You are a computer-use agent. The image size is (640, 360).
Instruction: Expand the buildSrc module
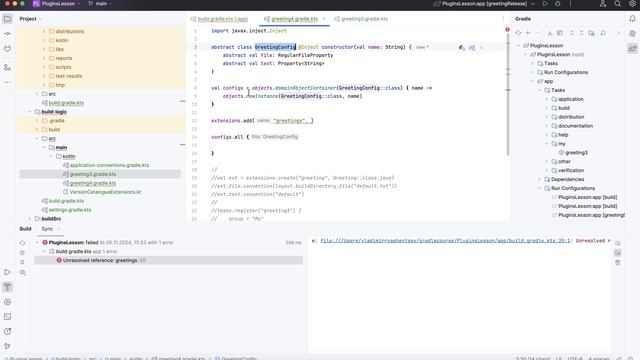tap(29, 219)
